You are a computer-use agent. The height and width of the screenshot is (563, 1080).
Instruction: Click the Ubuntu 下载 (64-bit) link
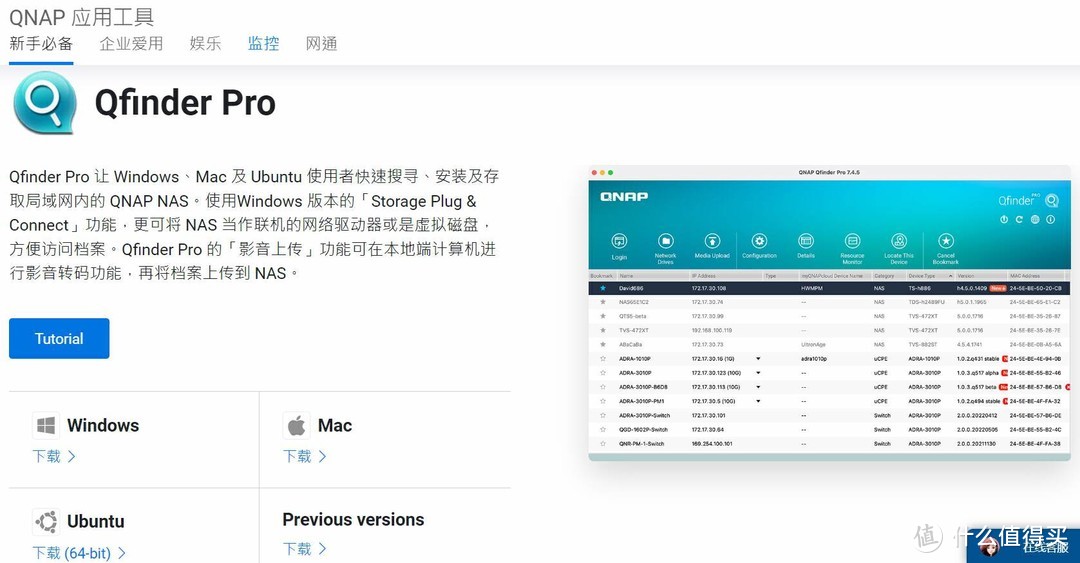tap(72, 553)
